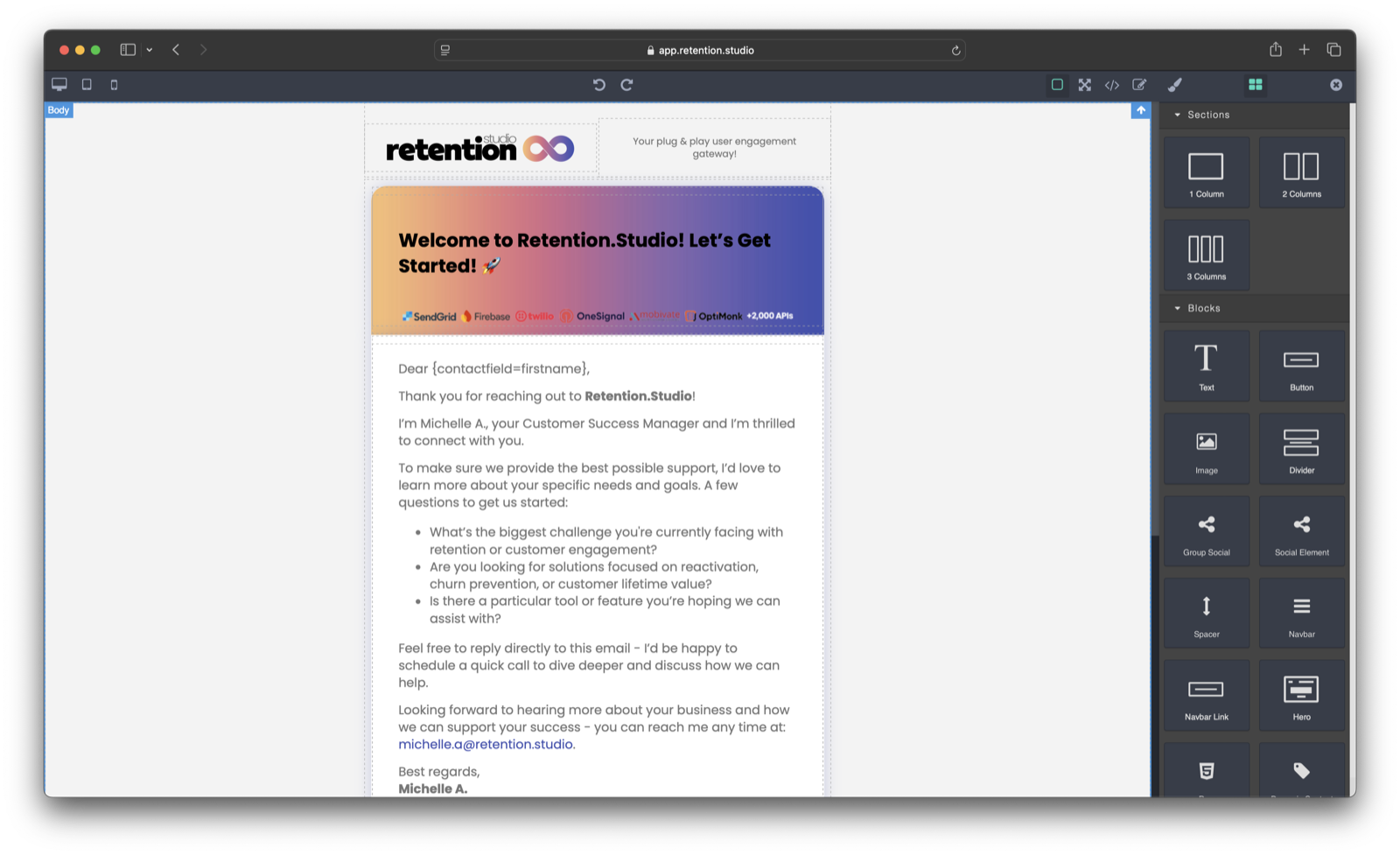Switch to desktop device preview
The image size is (1400, 855).
pyautogui.click(x=59, y=85)
